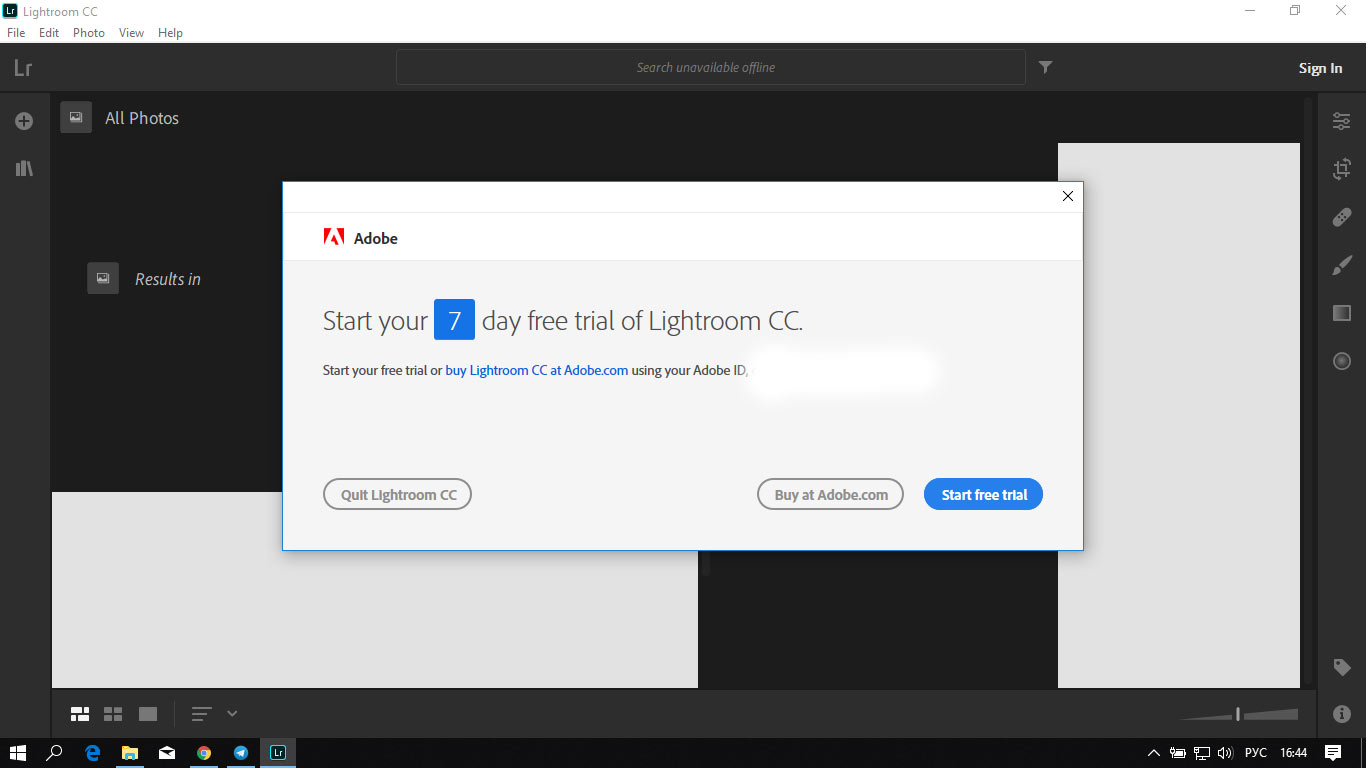Image resolution: width=1366 pixels, height=768 pixels.
Task: Click the All Photos title text
Action: tap(142, 118)
